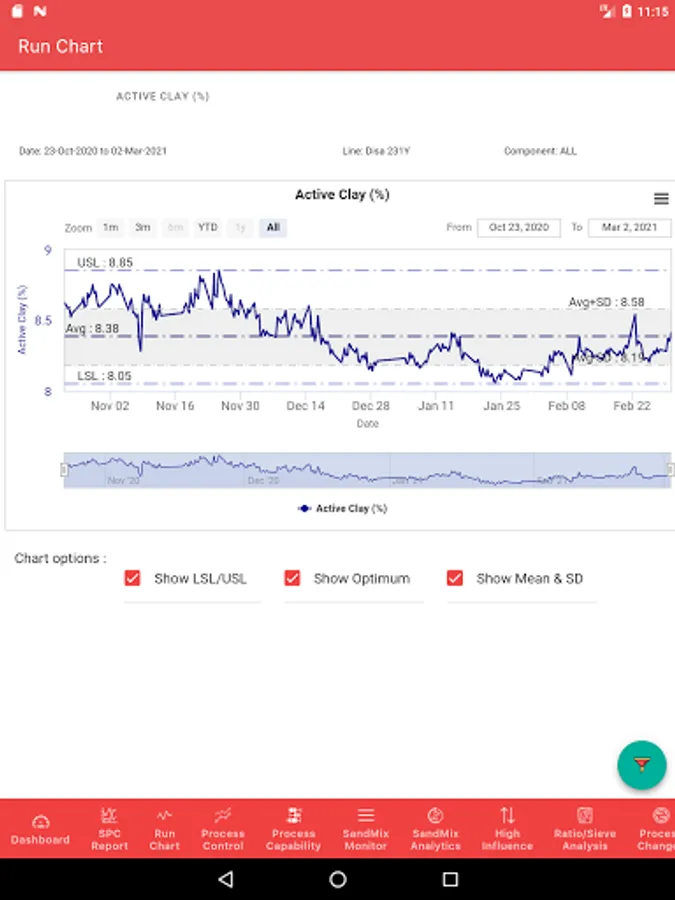The height and width of the screenshot is (900, 675).
Task: Open High Influence section
Action: [507, 829]
